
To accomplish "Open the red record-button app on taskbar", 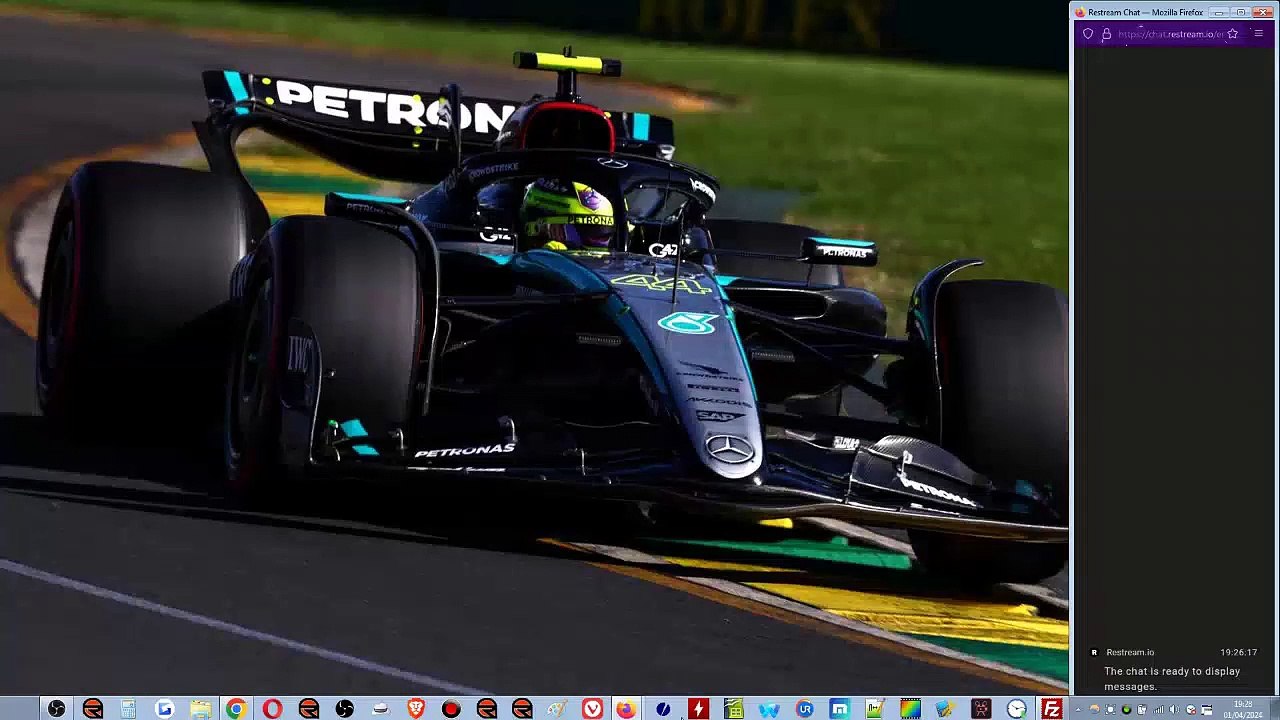I will coord(451,709).
